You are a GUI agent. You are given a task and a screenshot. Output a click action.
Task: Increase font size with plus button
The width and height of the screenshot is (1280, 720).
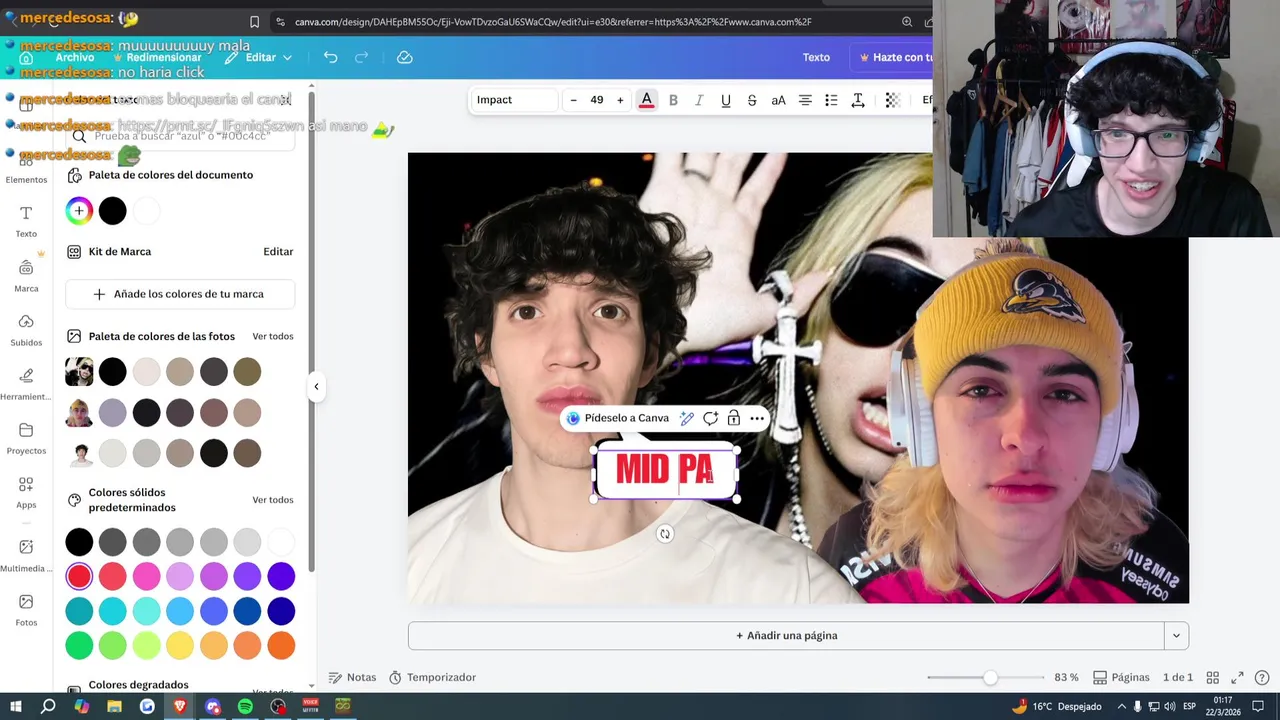620,100
